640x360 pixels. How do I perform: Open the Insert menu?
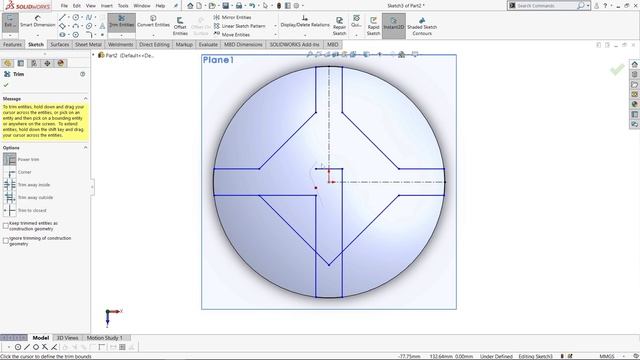107,6
